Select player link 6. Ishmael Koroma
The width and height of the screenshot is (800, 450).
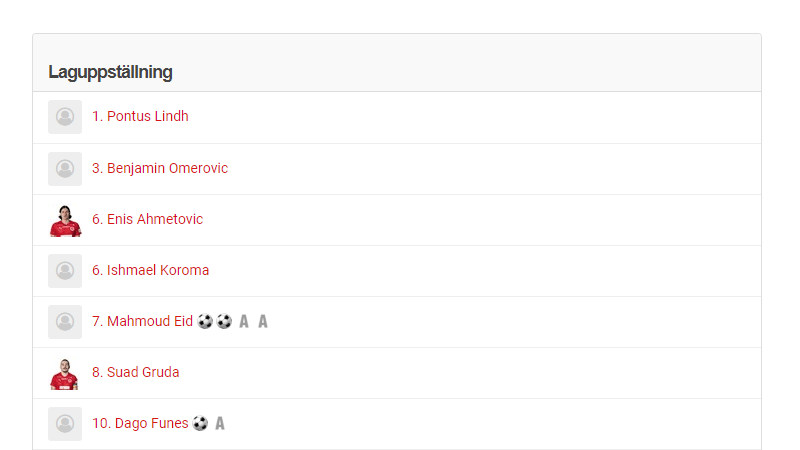click(150, 270)
